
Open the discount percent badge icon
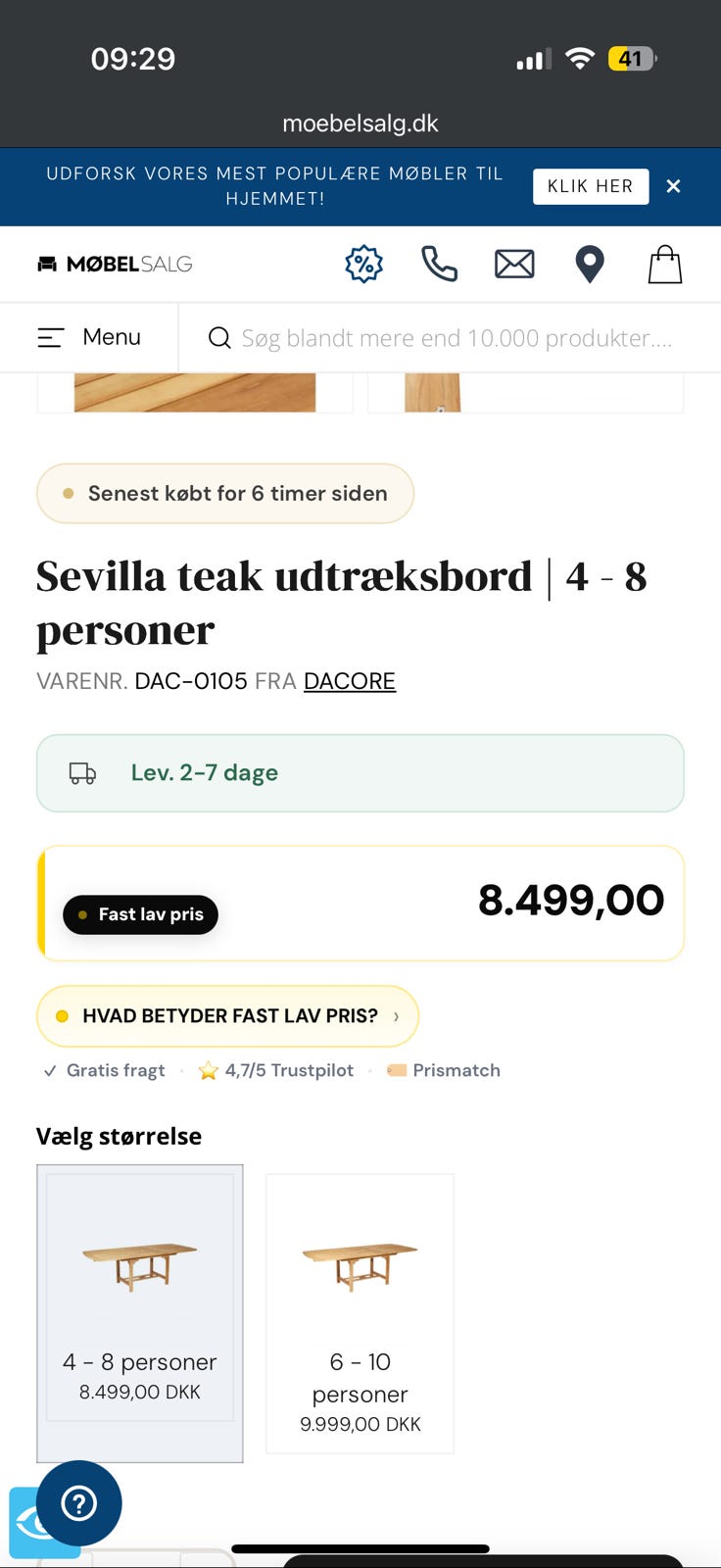(x=363, y=264)
